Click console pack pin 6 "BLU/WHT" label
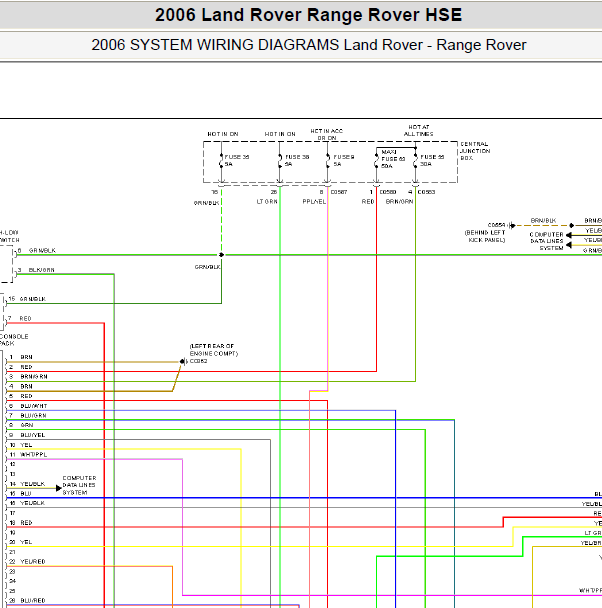 click(34, 406)
